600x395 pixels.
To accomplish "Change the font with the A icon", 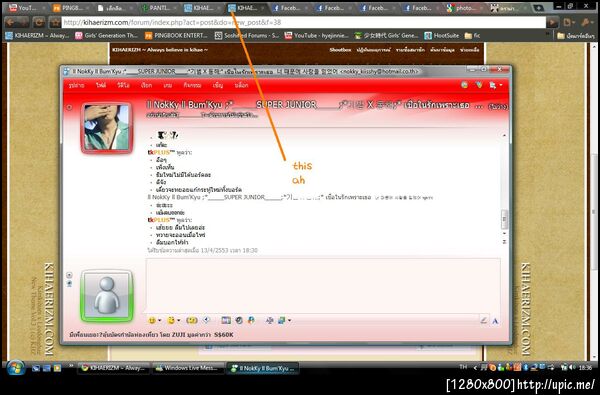I will point(495,321).
